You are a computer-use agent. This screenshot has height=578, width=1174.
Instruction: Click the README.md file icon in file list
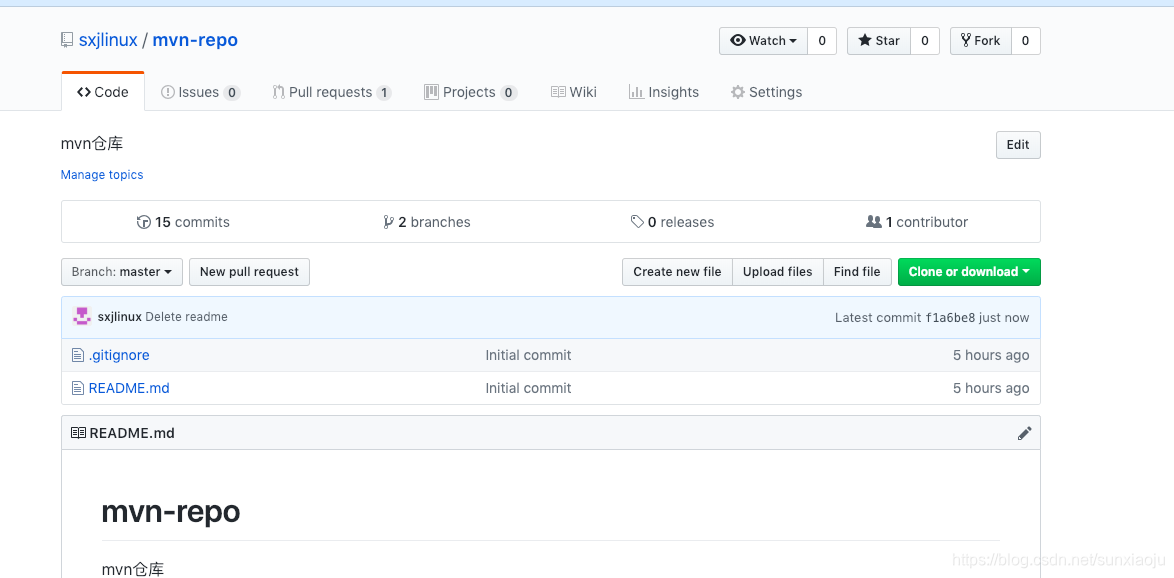pos(78,388)
